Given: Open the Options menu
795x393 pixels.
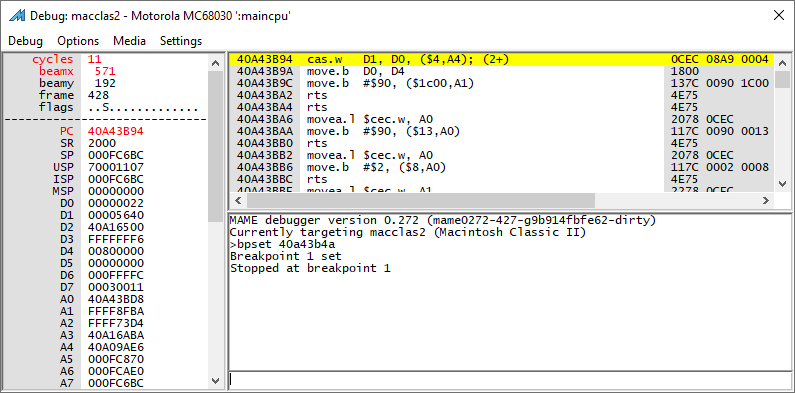Looking at the screenshot, I should click(78, 41).
